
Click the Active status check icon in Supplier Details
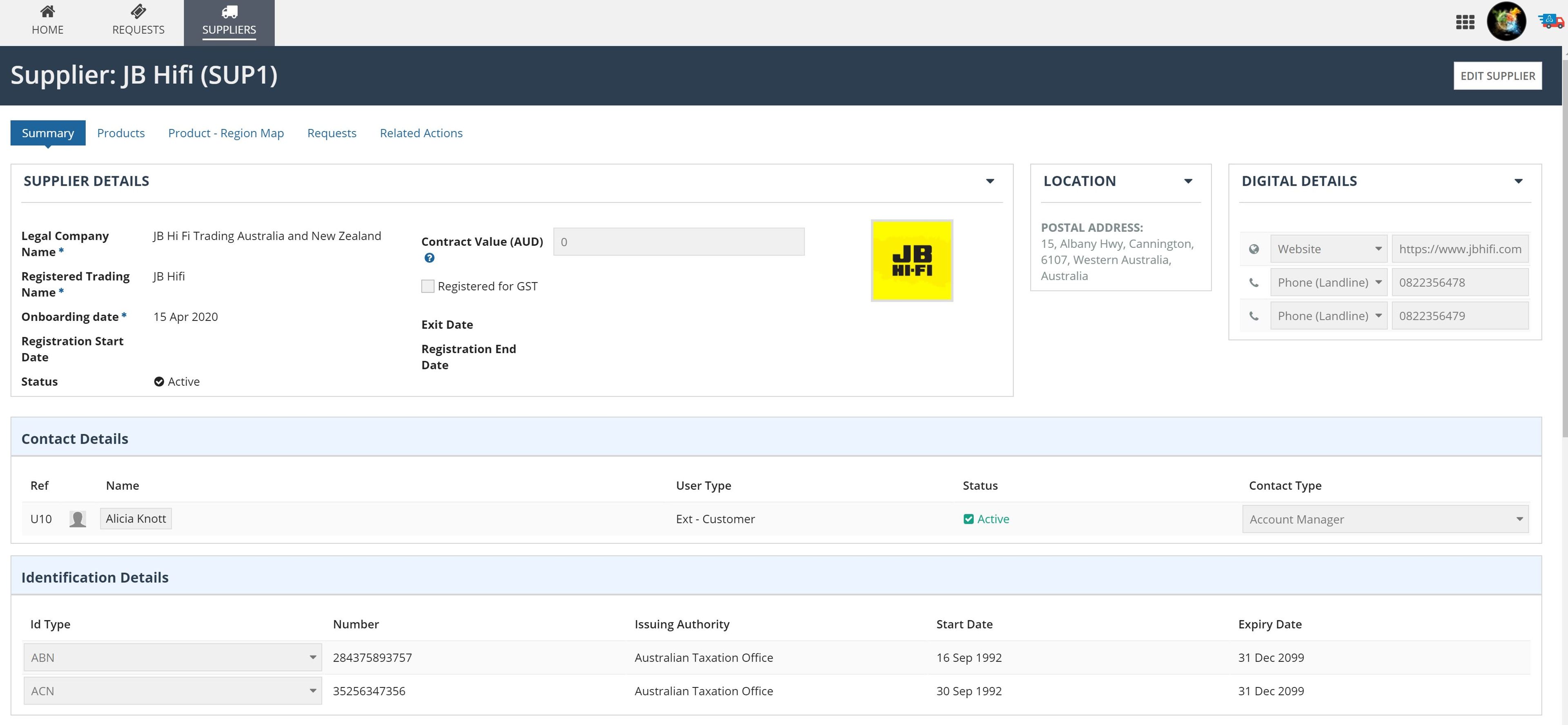(159, 382)
